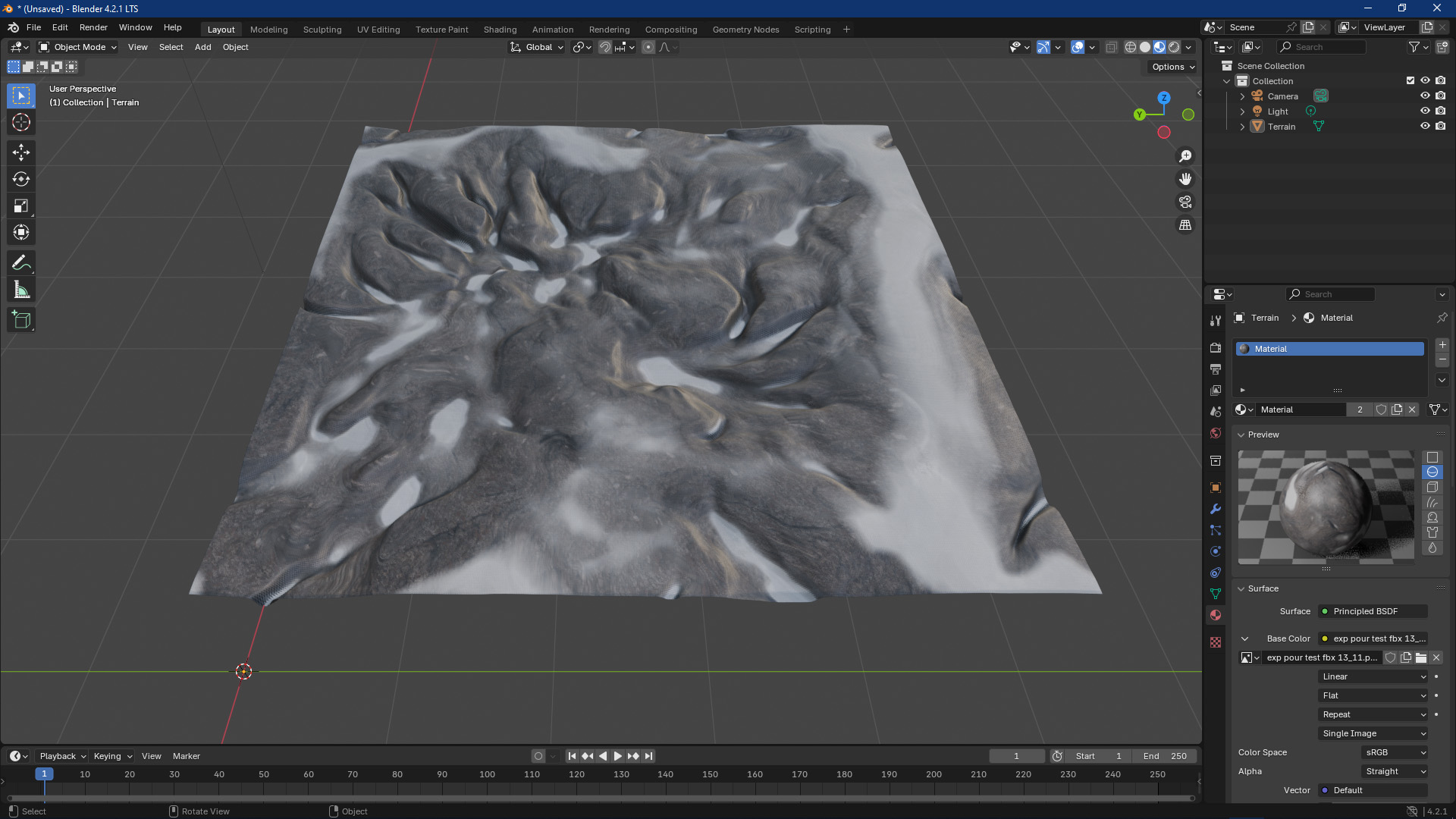Toggle Proportional Editing
Viewport: 1456px width, 819px height.
click(648, 47)
